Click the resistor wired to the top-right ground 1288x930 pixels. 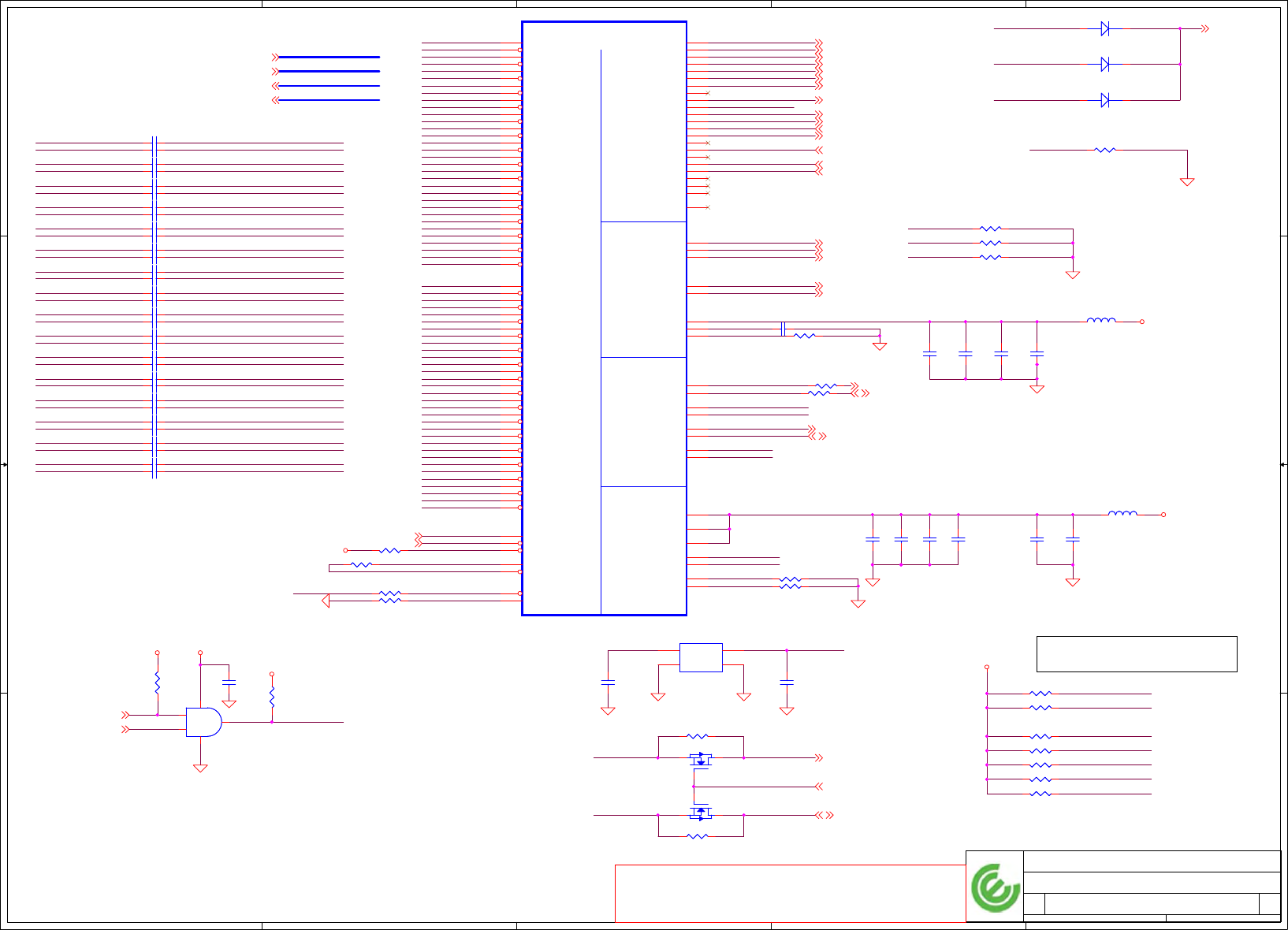tap(1105, 150)
